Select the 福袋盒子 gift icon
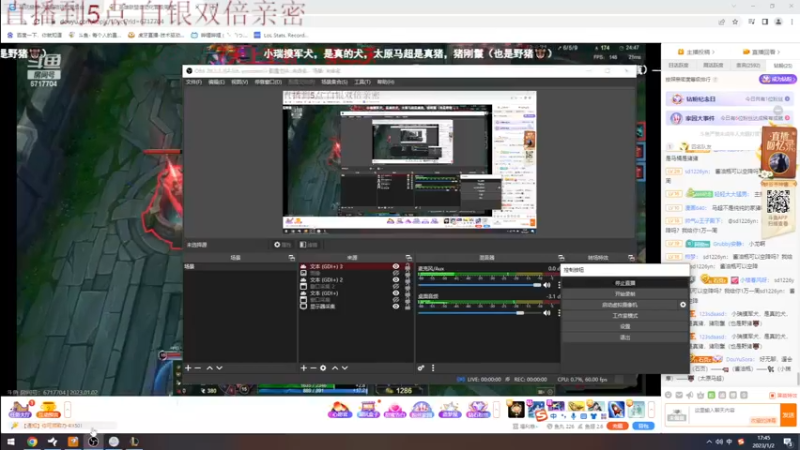Image resolution: width=800 pixels, height=450 pixels. [x=368, y=409]
